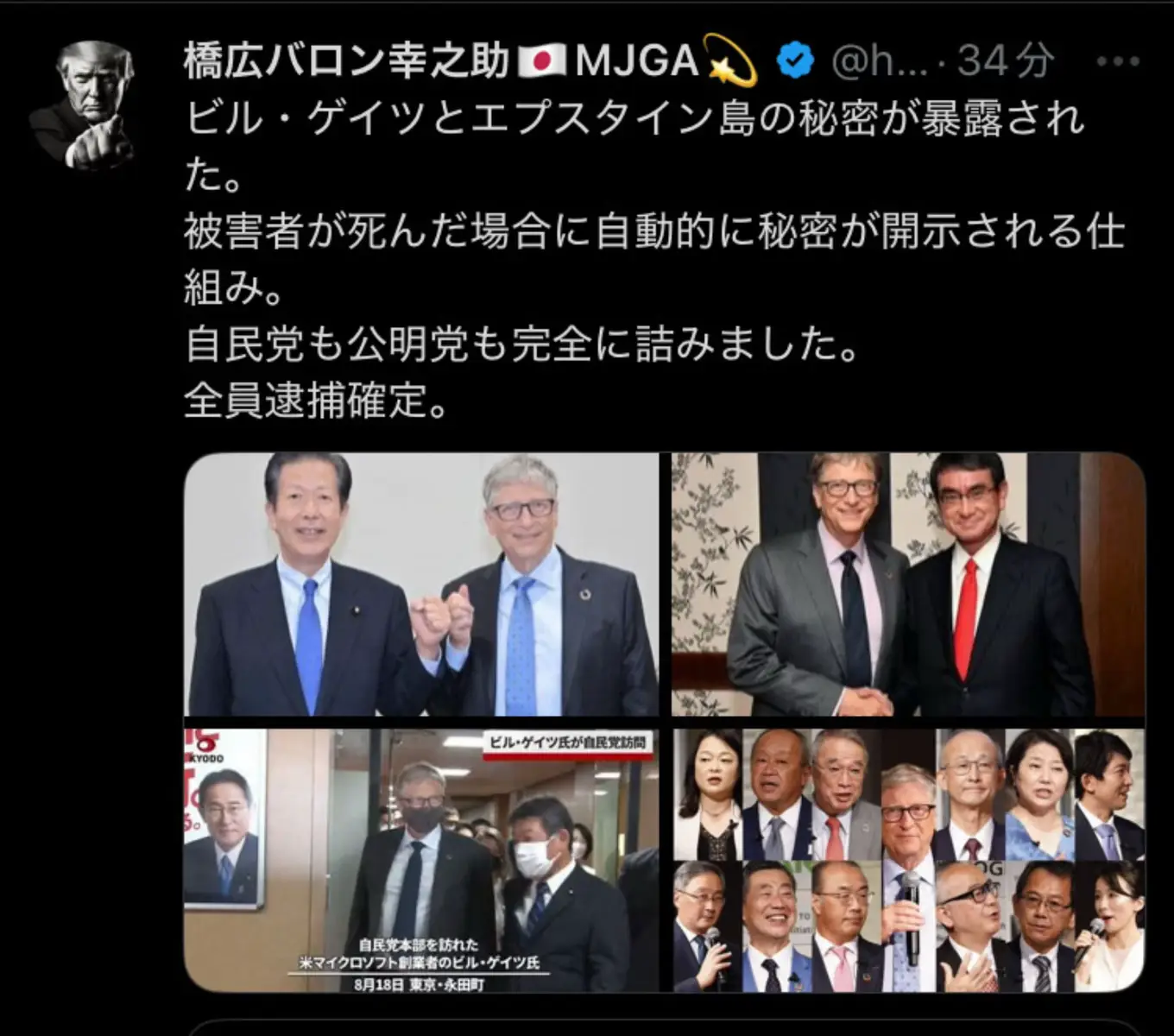Click the line 自民党も公明党も完全に詰みました。
The height and width of the screenshot is (1036, 1174).
[x=523, y=344]
